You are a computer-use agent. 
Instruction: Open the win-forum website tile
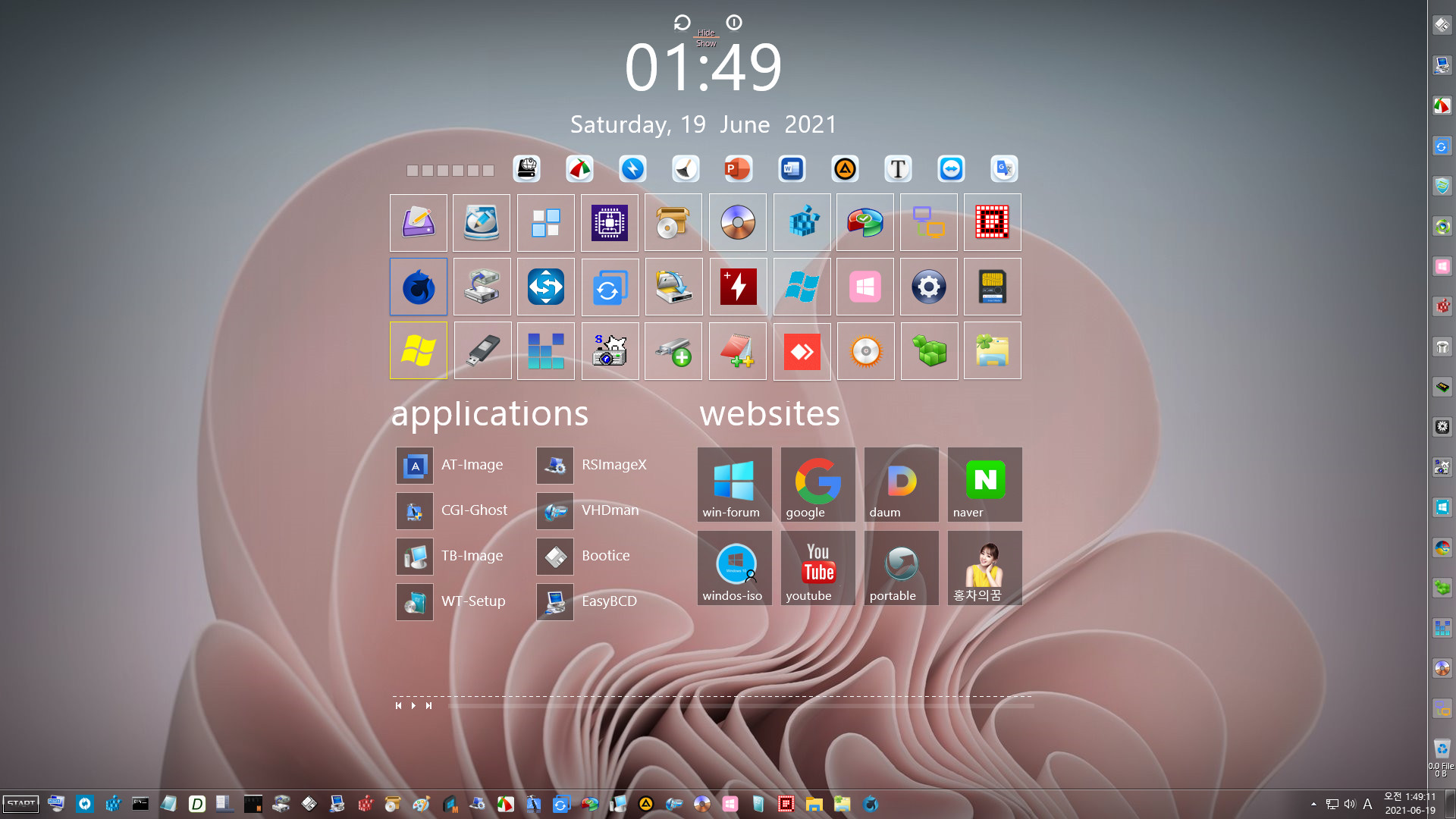point(734,484)
